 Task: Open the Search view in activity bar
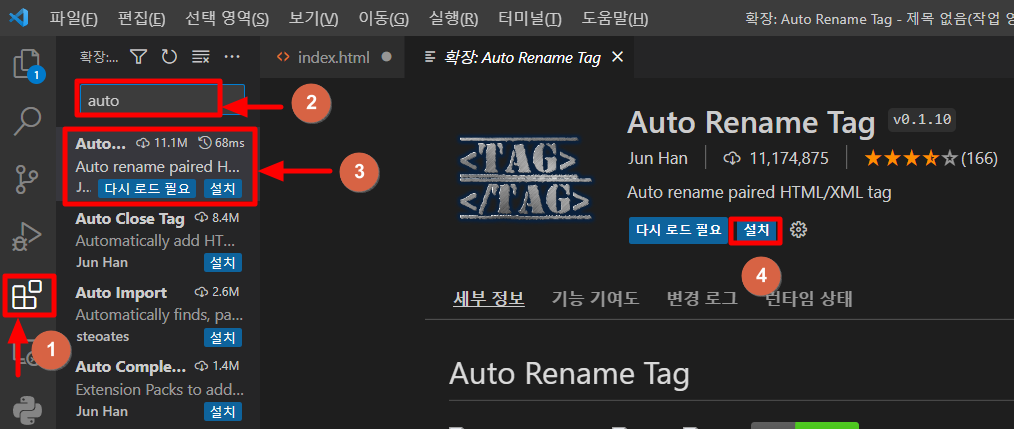28,122
